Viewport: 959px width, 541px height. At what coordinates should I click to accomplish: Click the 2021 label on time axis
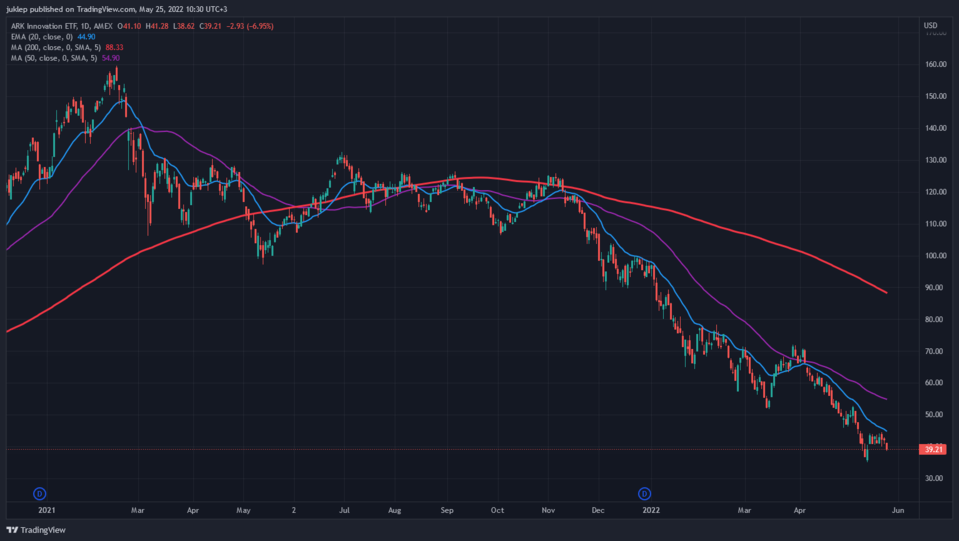[46, 510]
